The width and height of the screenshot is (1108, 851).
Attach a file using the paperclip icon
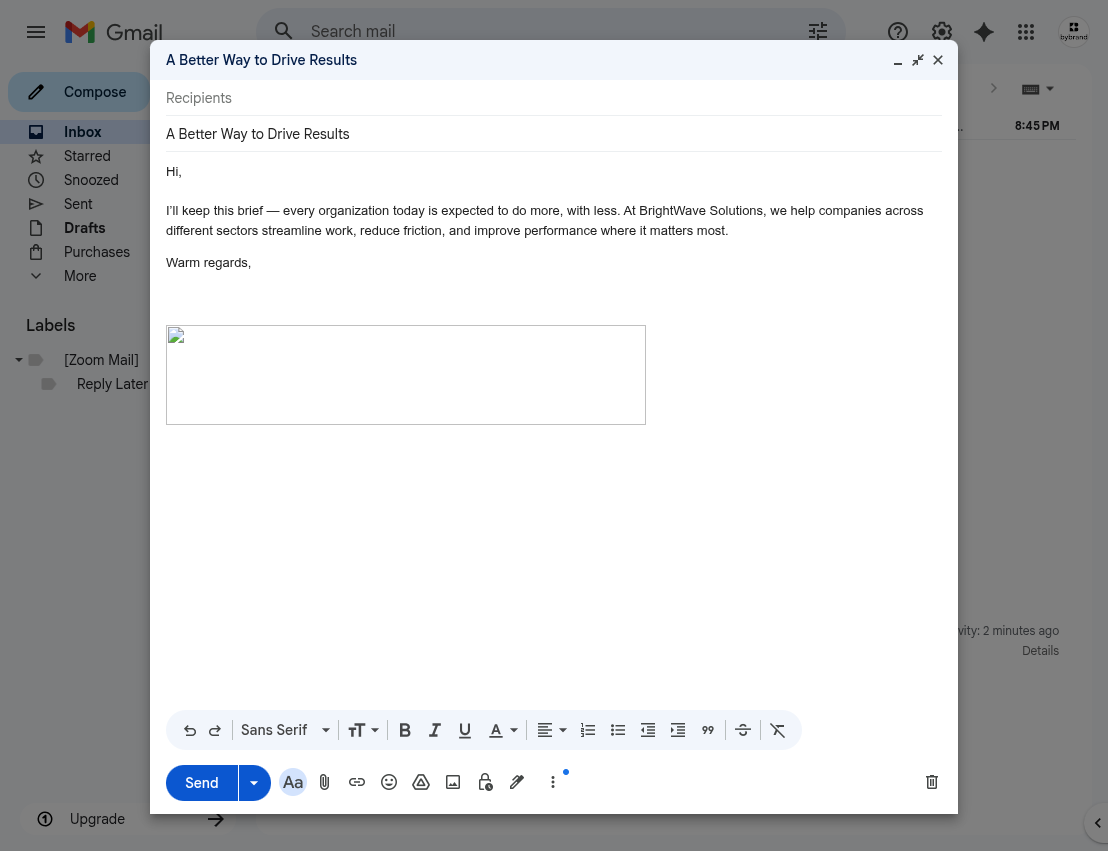324,782
